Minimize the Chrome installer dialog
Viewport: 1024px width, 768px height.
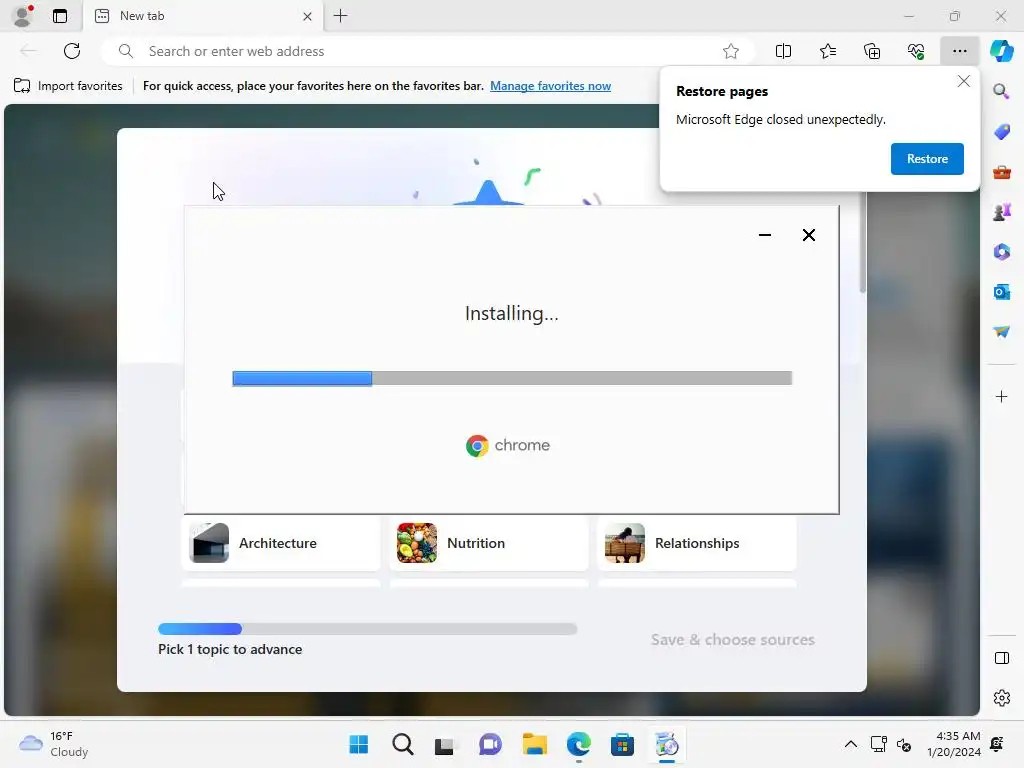click(765, 235)
